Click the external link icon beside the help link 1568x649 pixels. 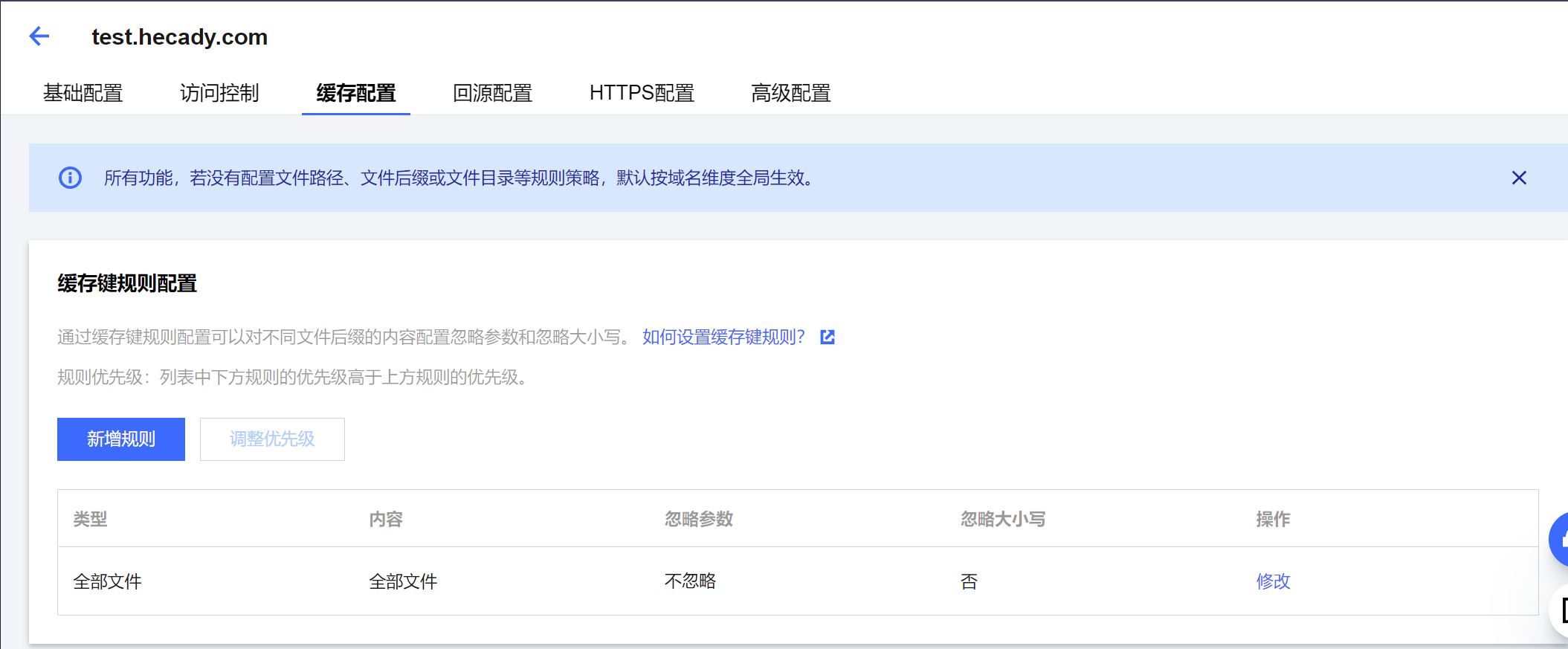(827, 338)
